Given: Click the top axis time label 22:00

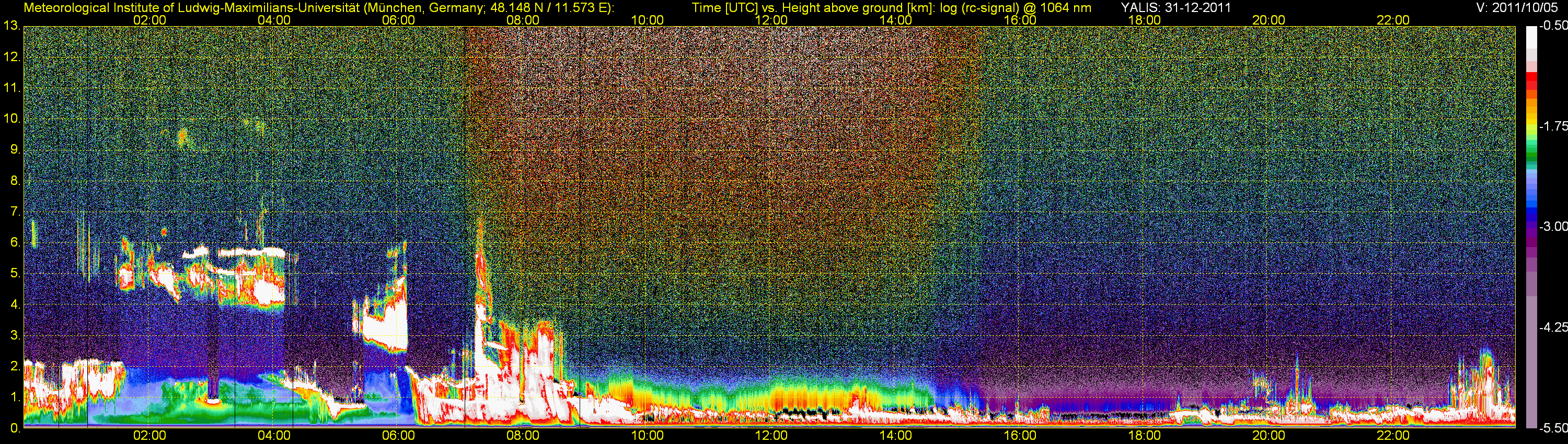Looking at the screenshot, I should [1393, 20].
